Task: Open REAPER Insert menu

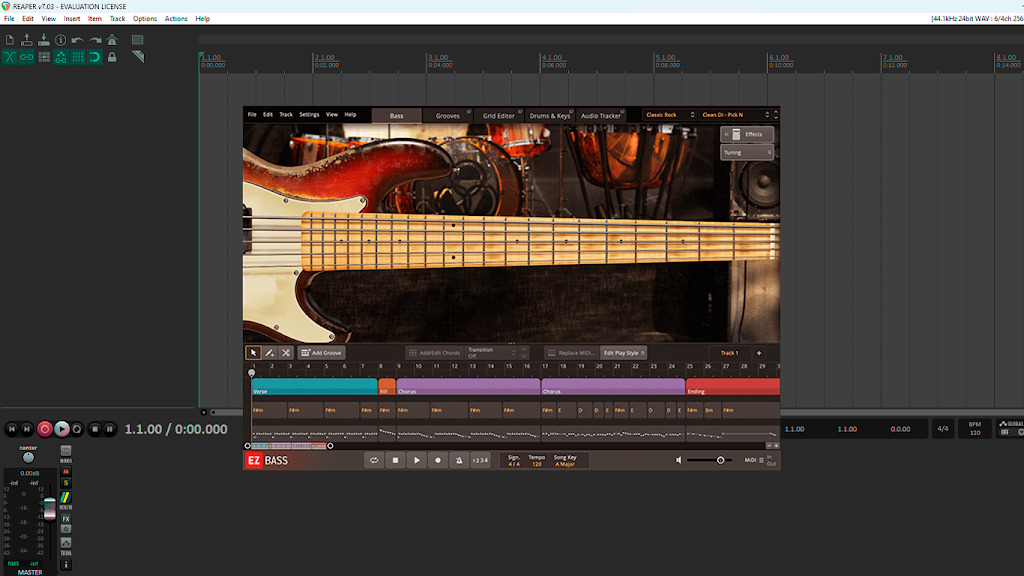Action: [x=72, y=19]
